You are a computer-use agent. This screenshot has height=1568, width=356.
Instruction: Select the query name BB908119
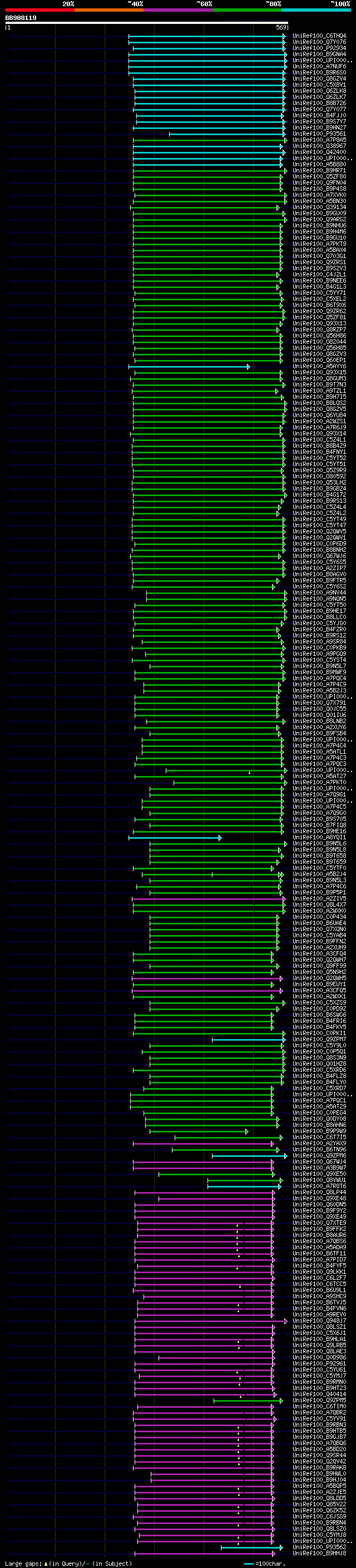coord(21,18)
